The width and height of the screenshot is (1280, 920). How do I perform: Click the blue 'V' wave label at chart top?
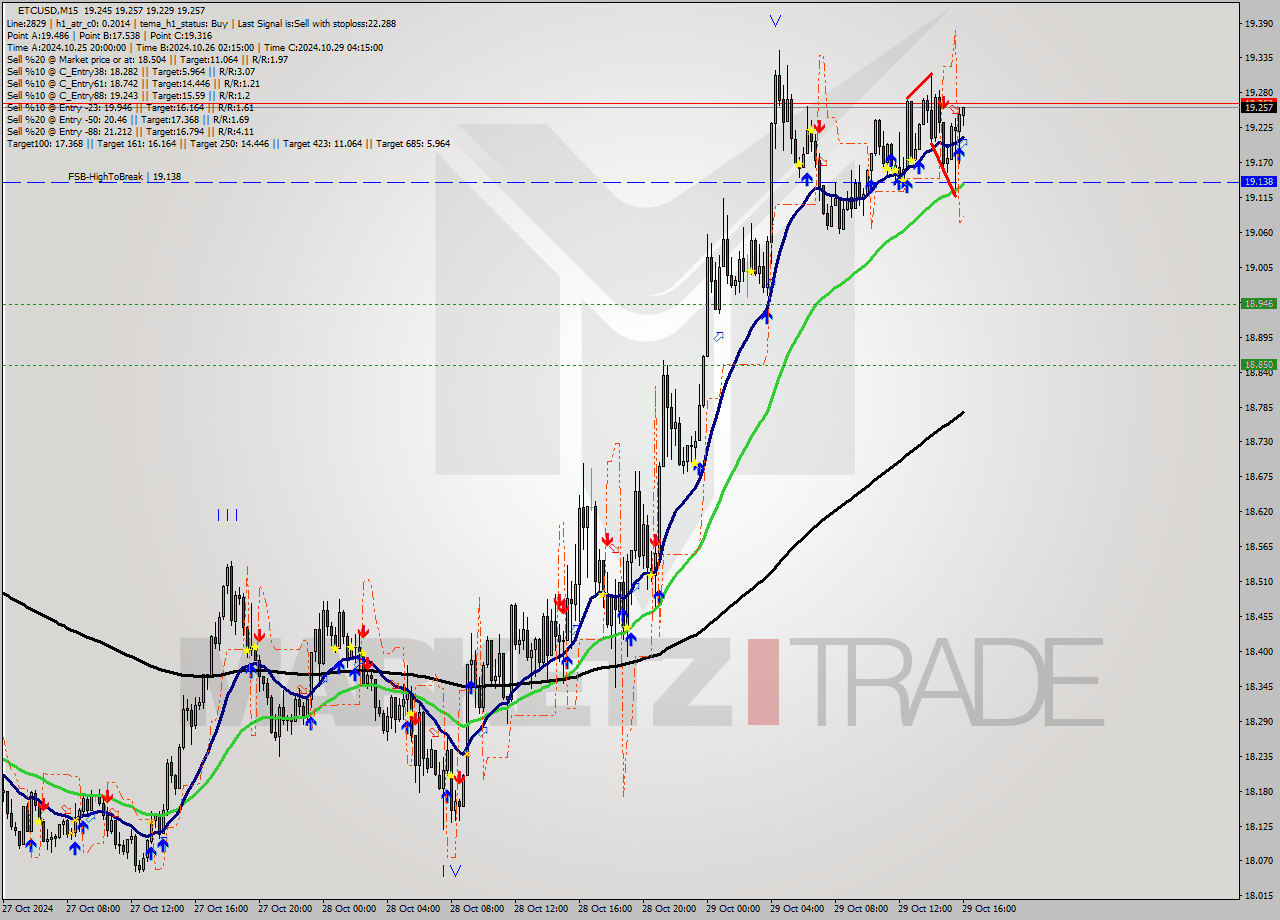pos(776,20)
